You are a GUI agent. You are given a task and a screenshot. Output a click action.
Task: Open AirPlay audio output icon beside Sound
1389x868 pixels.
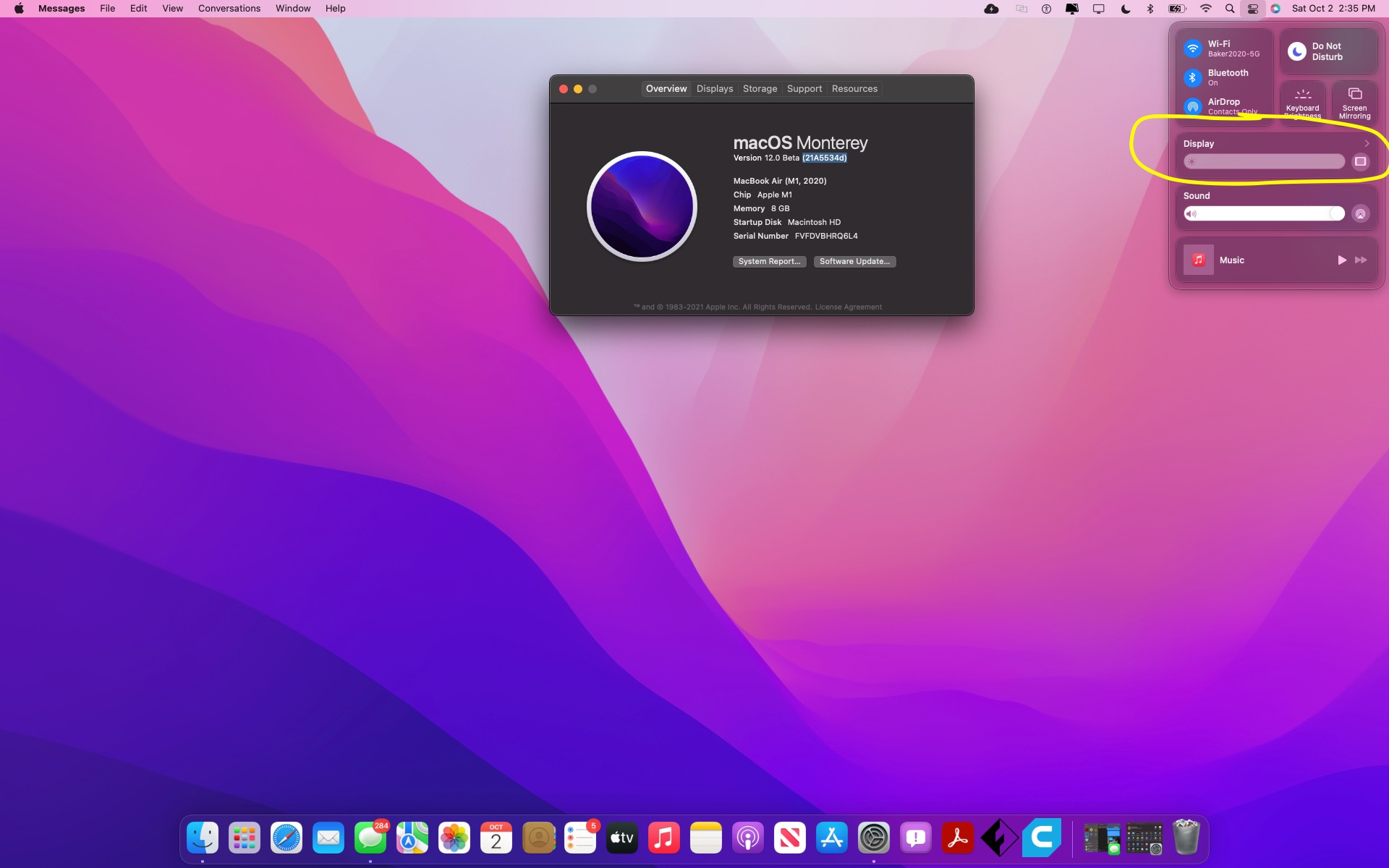pos(1360,213)
